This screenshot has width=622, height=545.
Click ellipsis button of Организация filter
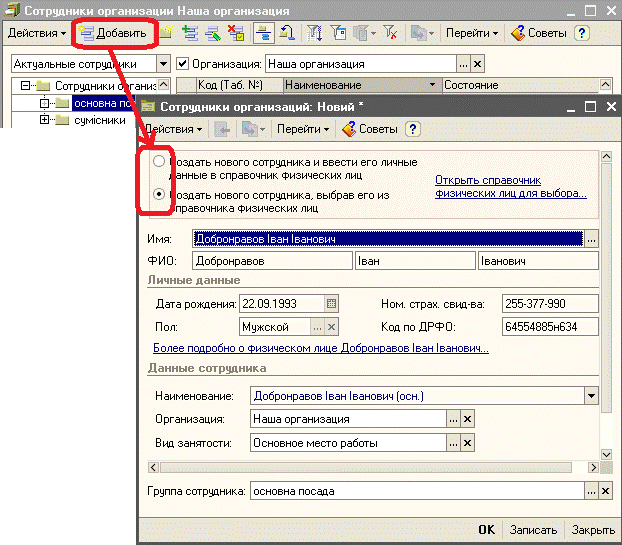pos(463,64)
